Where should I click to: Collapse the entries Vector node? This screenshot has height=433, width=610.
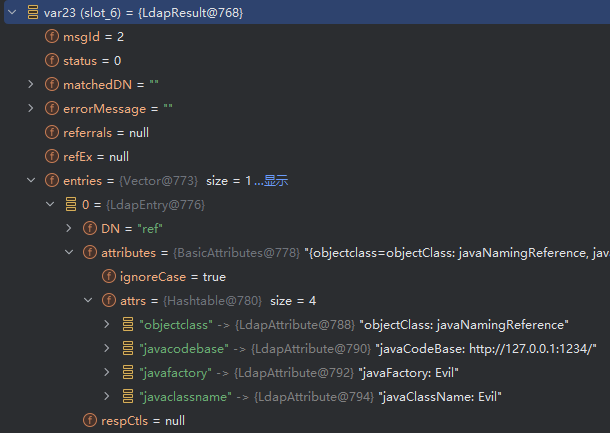click(30, 180)
